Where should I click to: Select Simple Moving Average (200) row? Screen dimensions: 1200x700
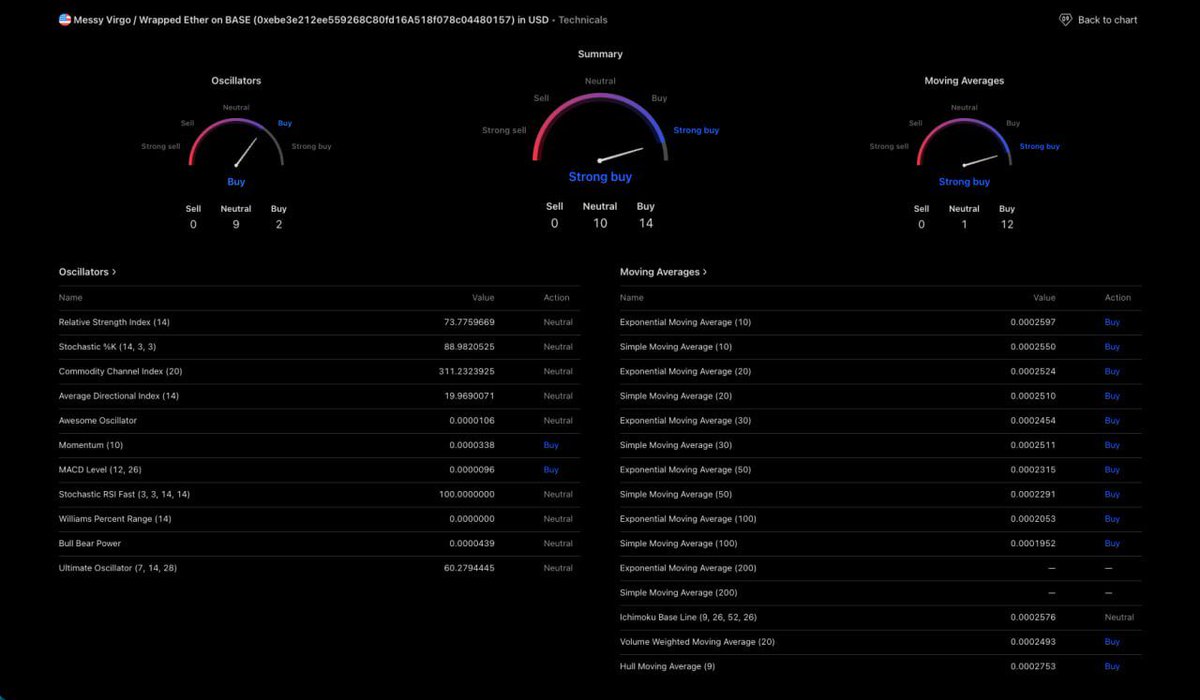[x=880, y=593]
